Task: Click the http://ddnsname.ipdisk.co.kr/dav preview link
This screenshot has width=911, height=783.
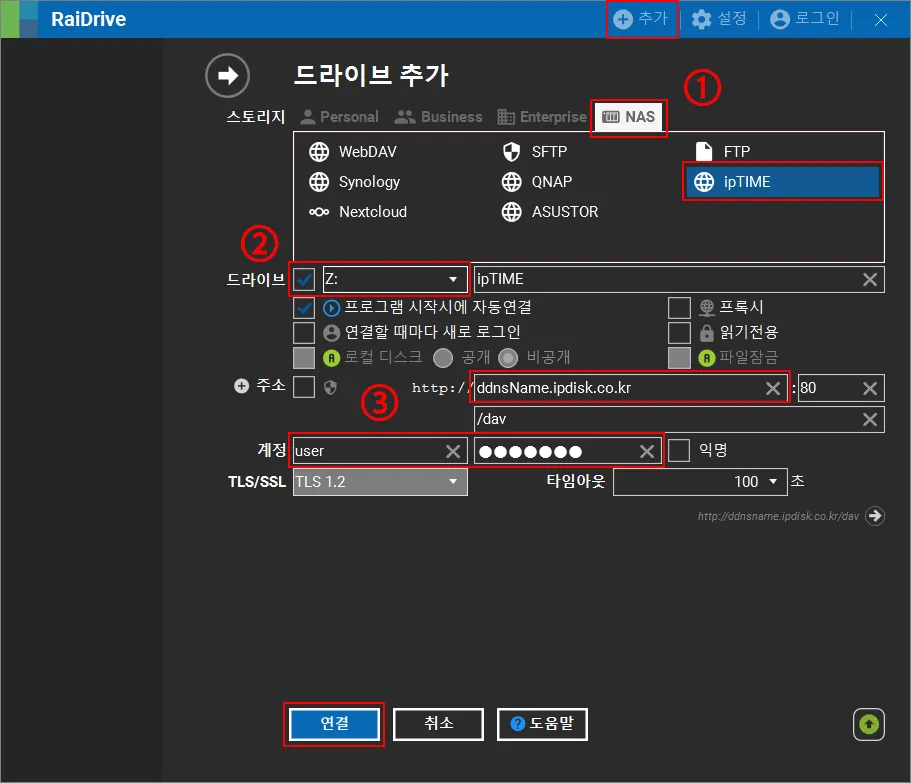Action: tap(778, 516)
